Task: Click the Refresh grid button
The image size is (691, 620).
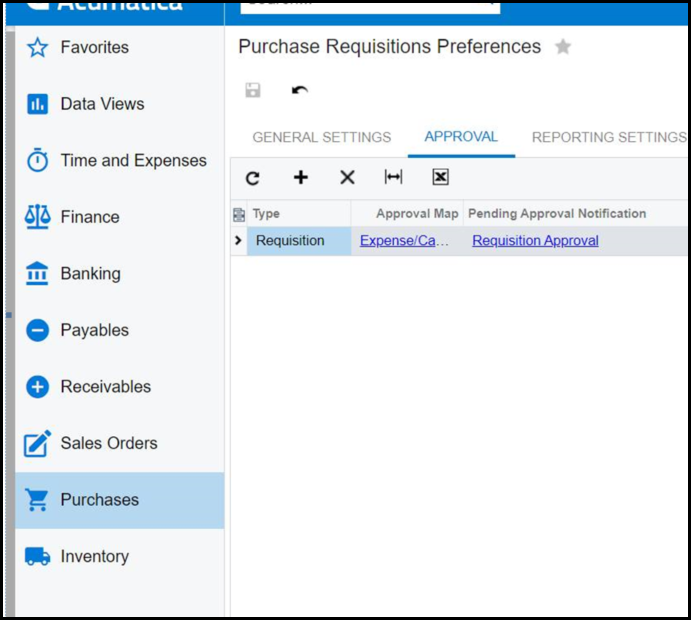Action: [253, 178]
